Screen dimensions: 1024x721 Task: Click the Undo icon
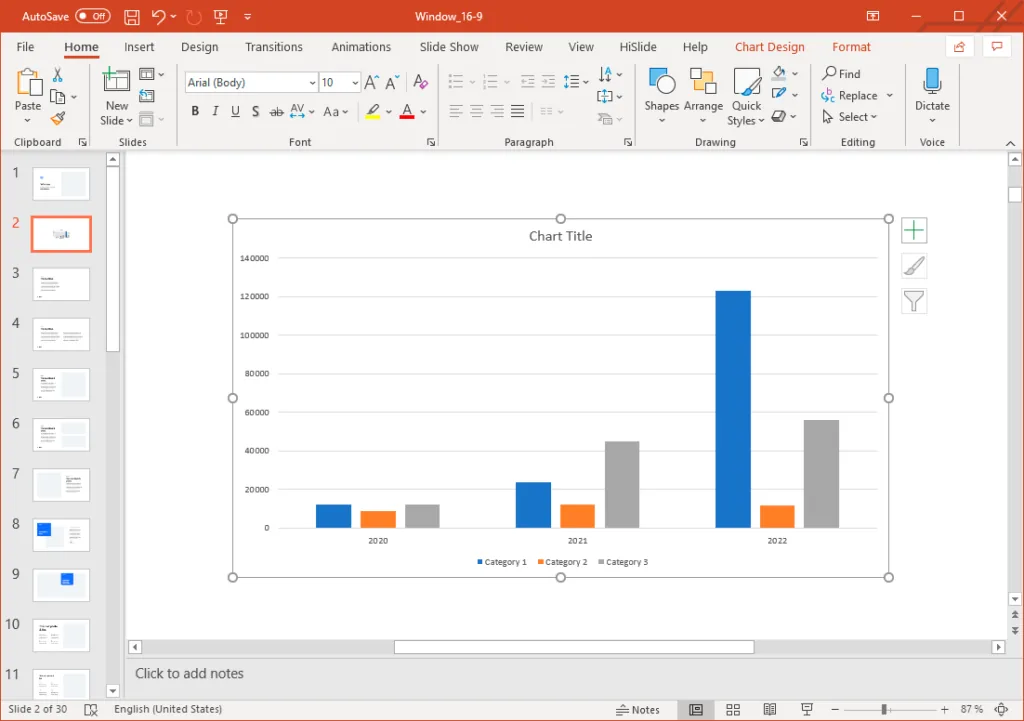(159, 17)
